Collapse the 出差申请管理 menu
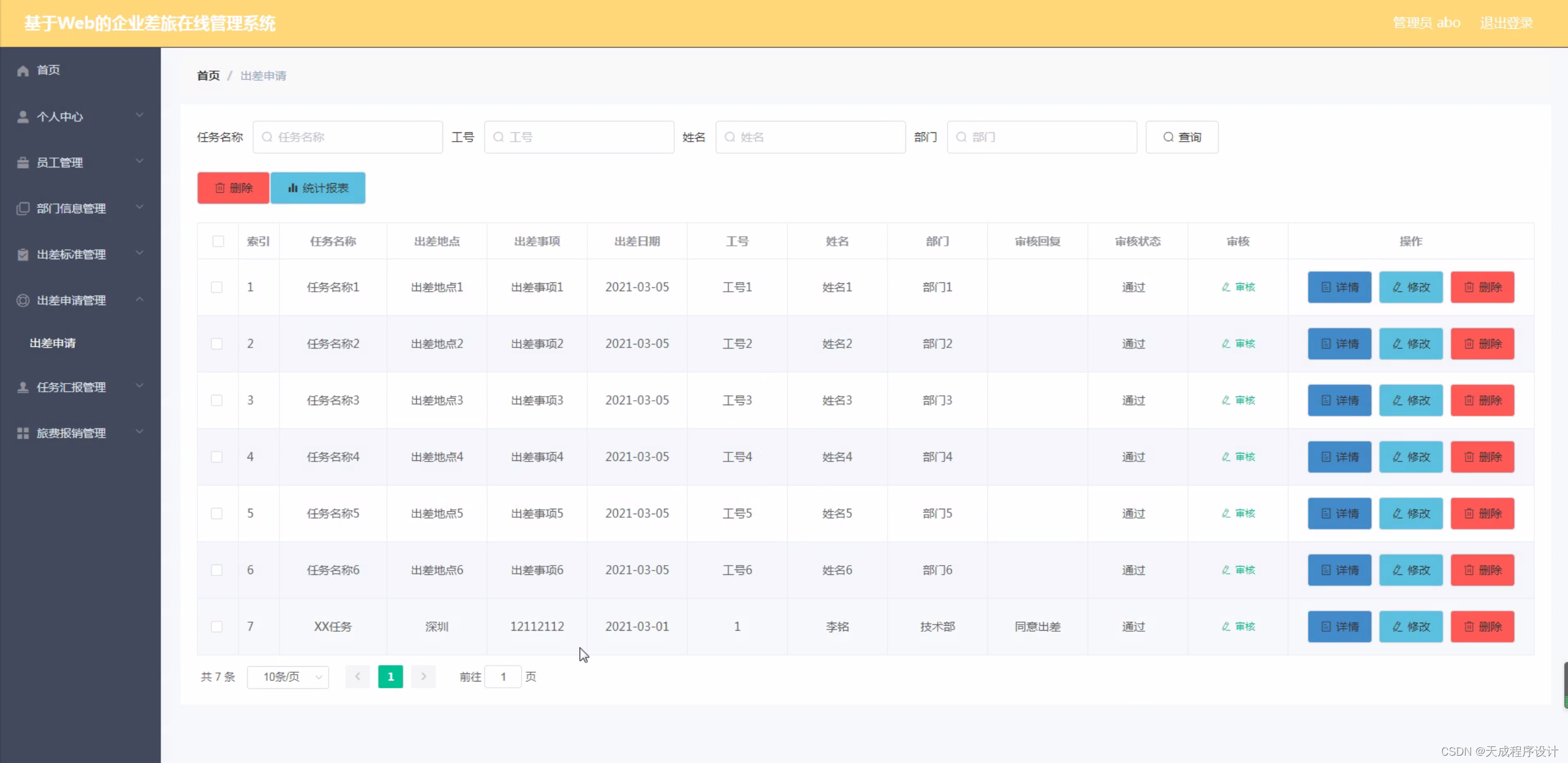 140,299
